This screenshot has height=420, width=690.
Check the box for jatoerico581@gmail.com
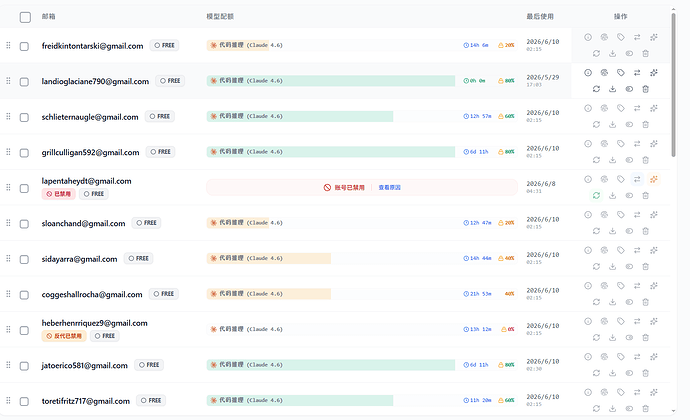point(24,366)
